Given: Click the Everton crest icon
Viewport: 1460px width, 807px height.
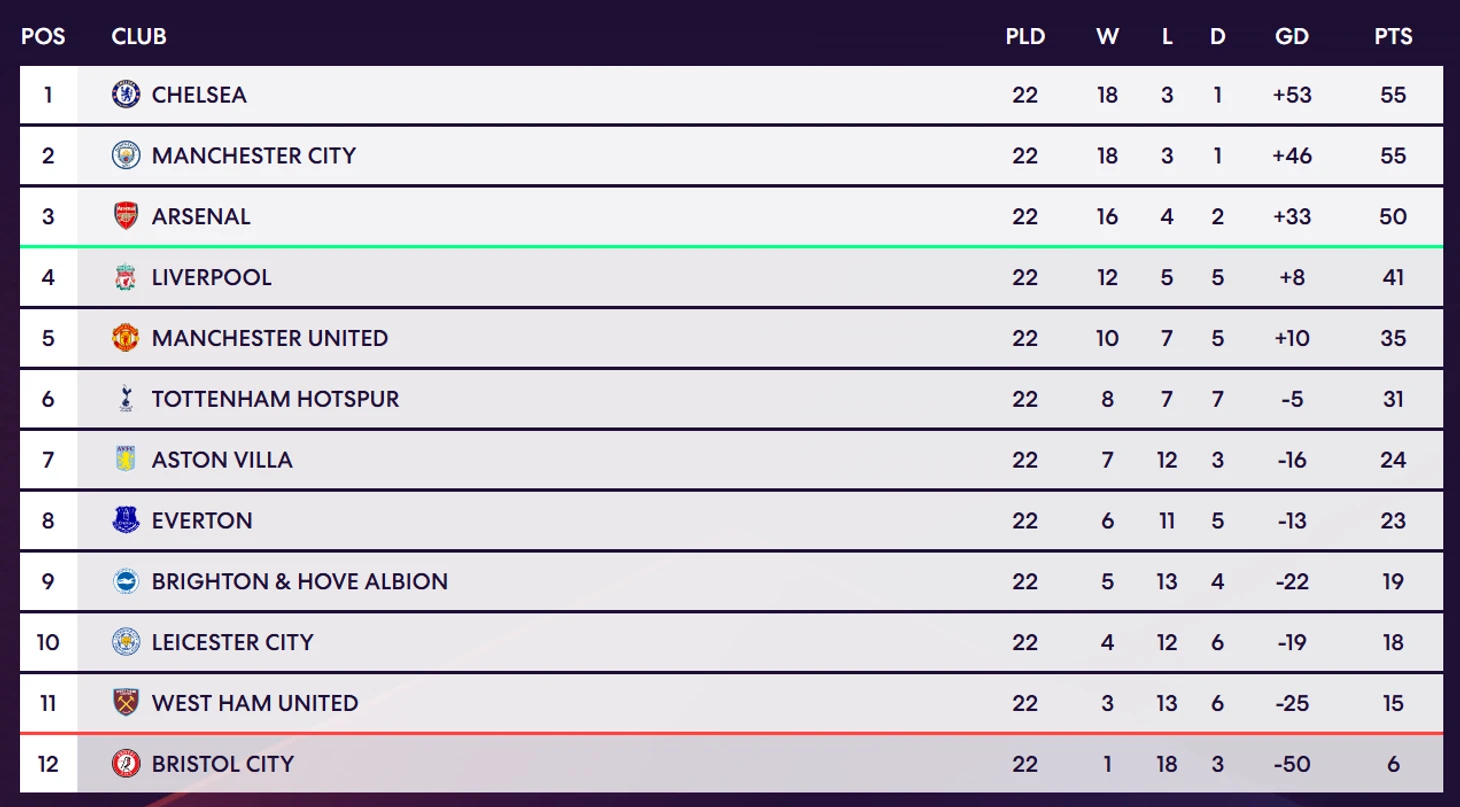Looking at the screenshot, I should (x=126, y=521).
